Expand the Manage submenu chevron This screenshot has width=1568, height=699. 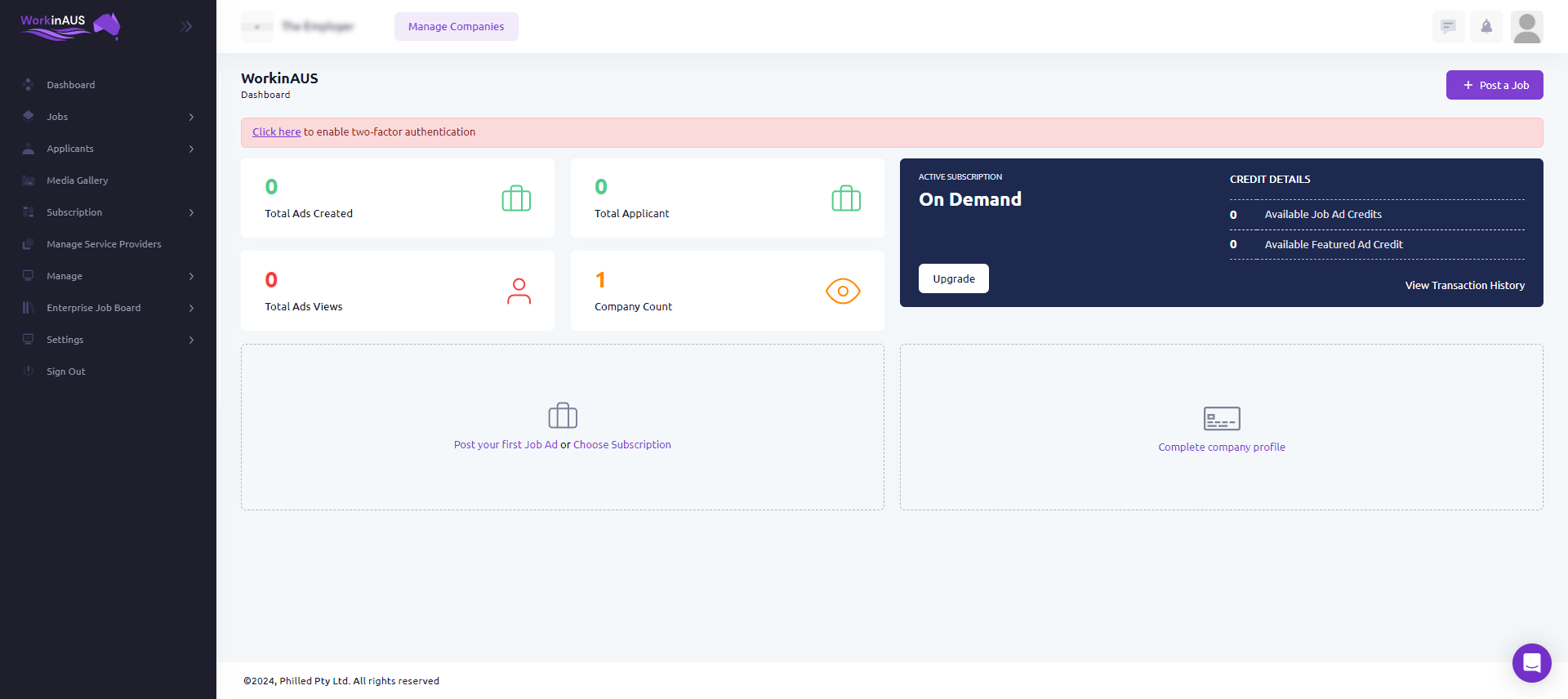[x=191, y=276]
